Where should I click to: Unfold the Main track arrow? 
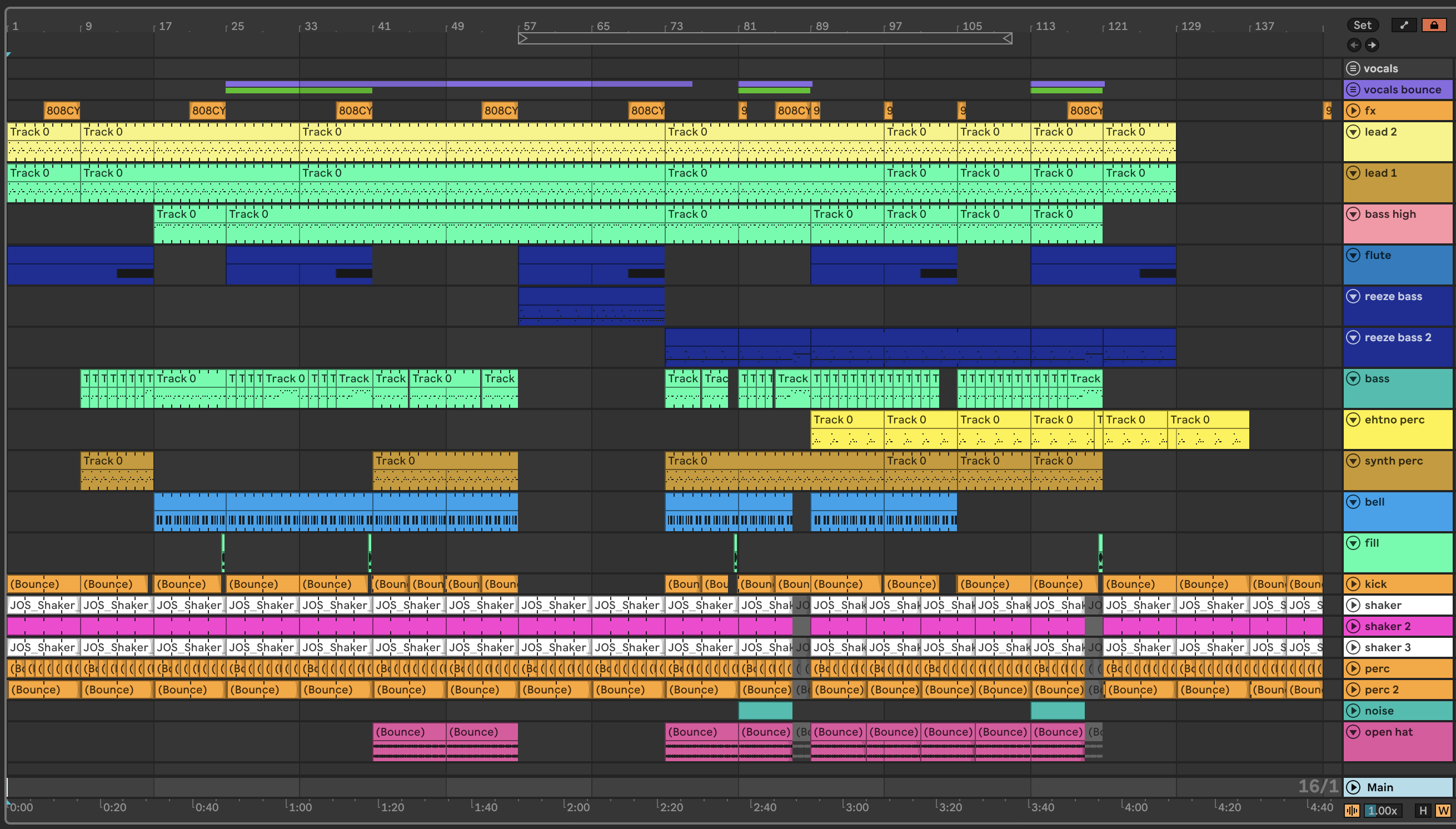point(1353,787)
